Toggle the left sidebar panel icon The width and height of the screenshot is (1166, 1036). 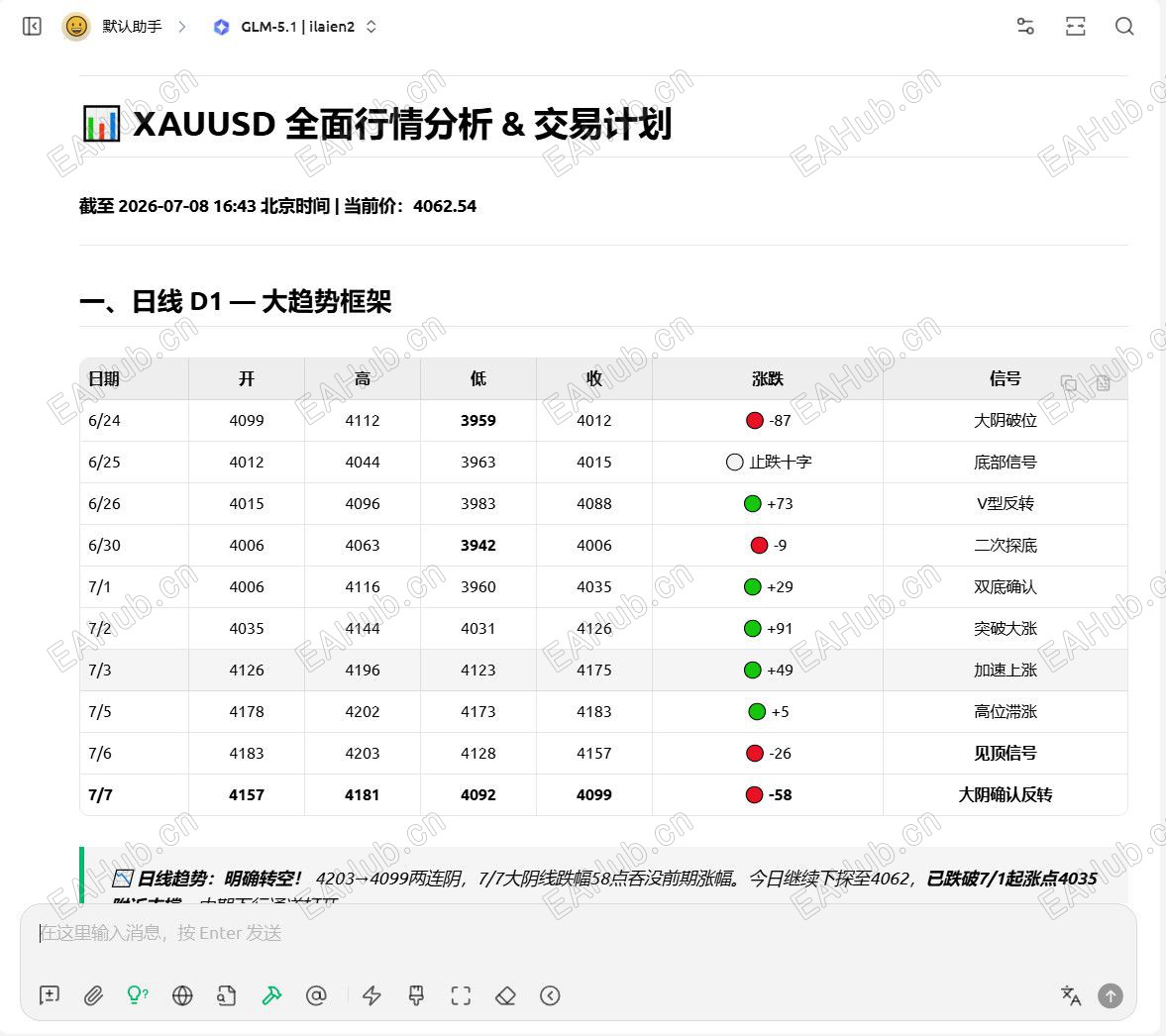coord(32,27)
